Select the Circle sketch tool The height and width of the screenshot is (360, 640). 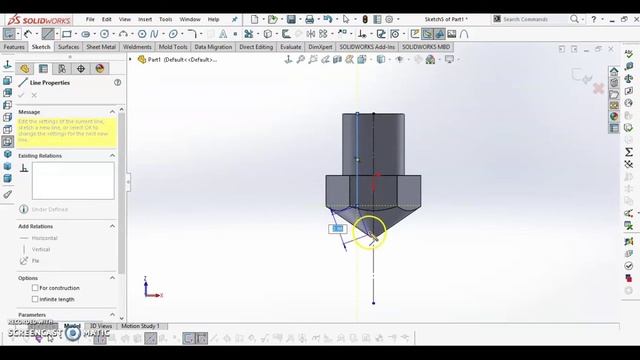(x=104, y=34)
